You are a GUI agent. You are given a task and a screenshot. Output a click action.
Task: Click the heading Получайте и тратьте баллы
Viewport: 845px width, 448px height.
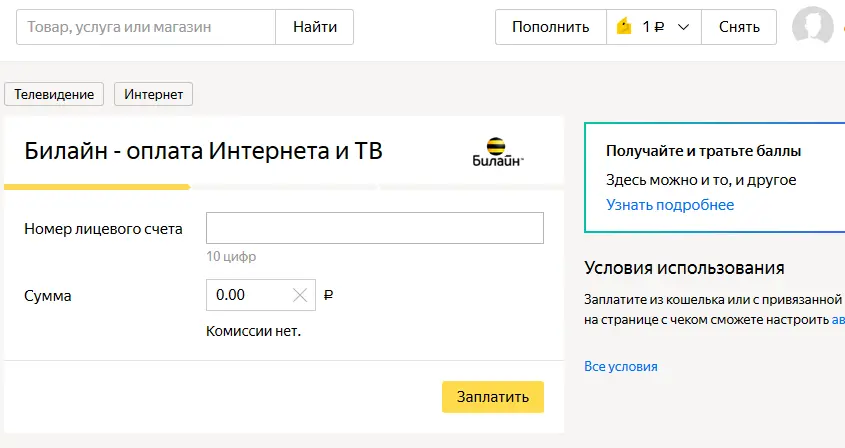[703, 151]
